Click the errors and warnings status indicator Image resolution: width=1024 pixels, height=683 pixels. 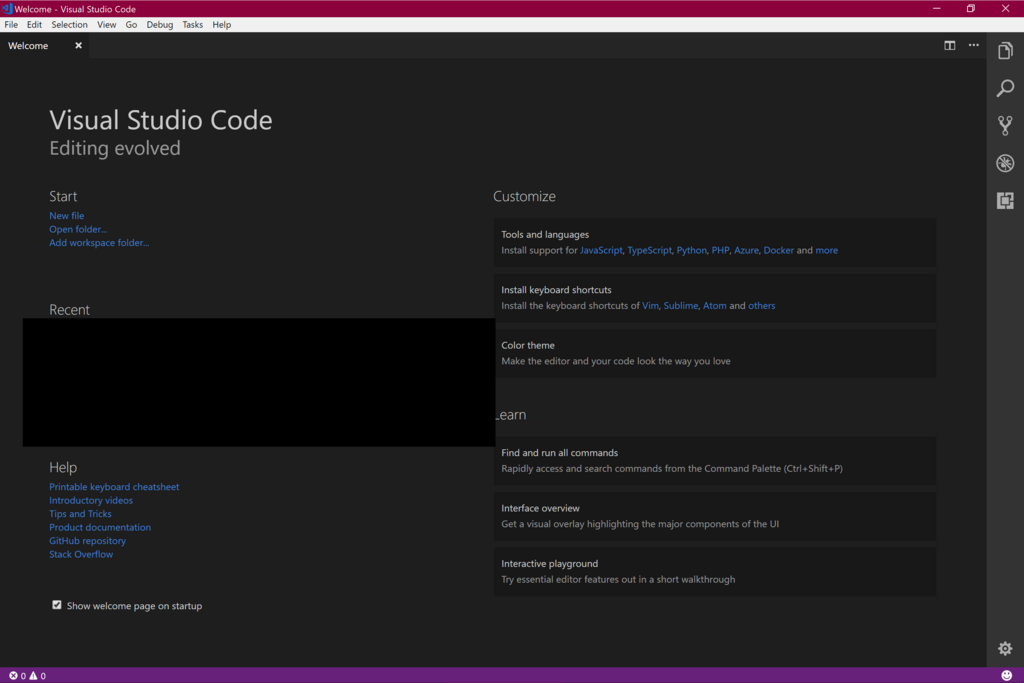(27, 675)
